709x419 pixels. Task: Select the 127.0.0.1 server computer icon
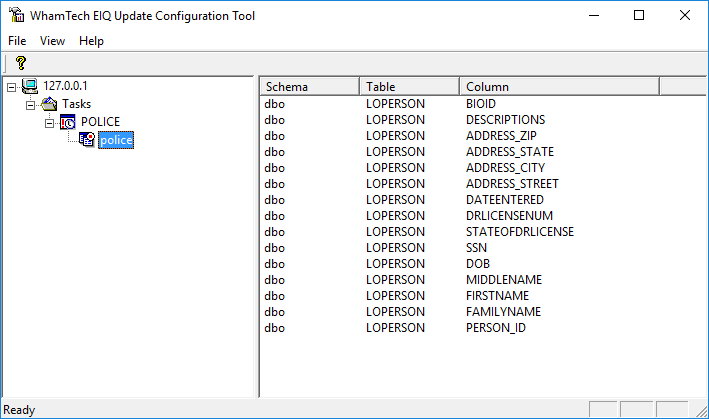coord(30,86)
